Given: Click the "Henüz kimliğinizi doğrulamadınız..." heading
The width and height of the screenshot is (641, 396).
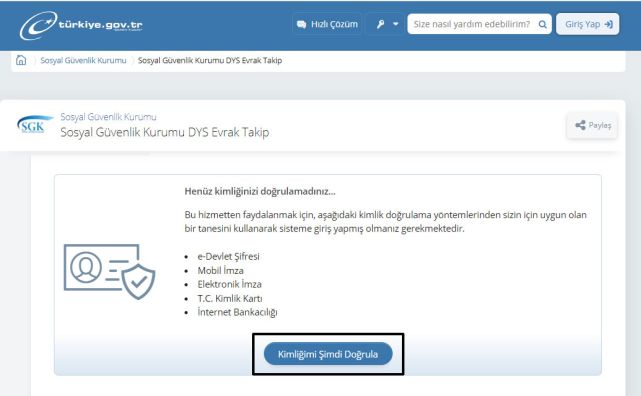Looking at the screenshot, I should point(260,191).
